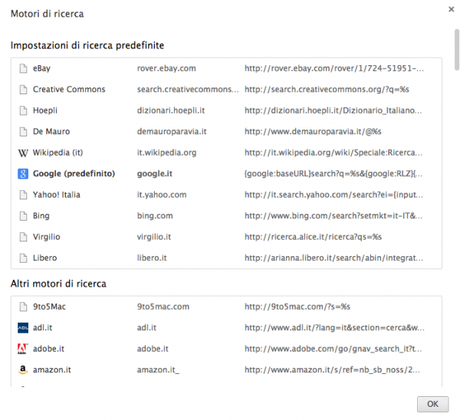Click the Libero page icon
The image size is (460, 420).
[23, 258]
